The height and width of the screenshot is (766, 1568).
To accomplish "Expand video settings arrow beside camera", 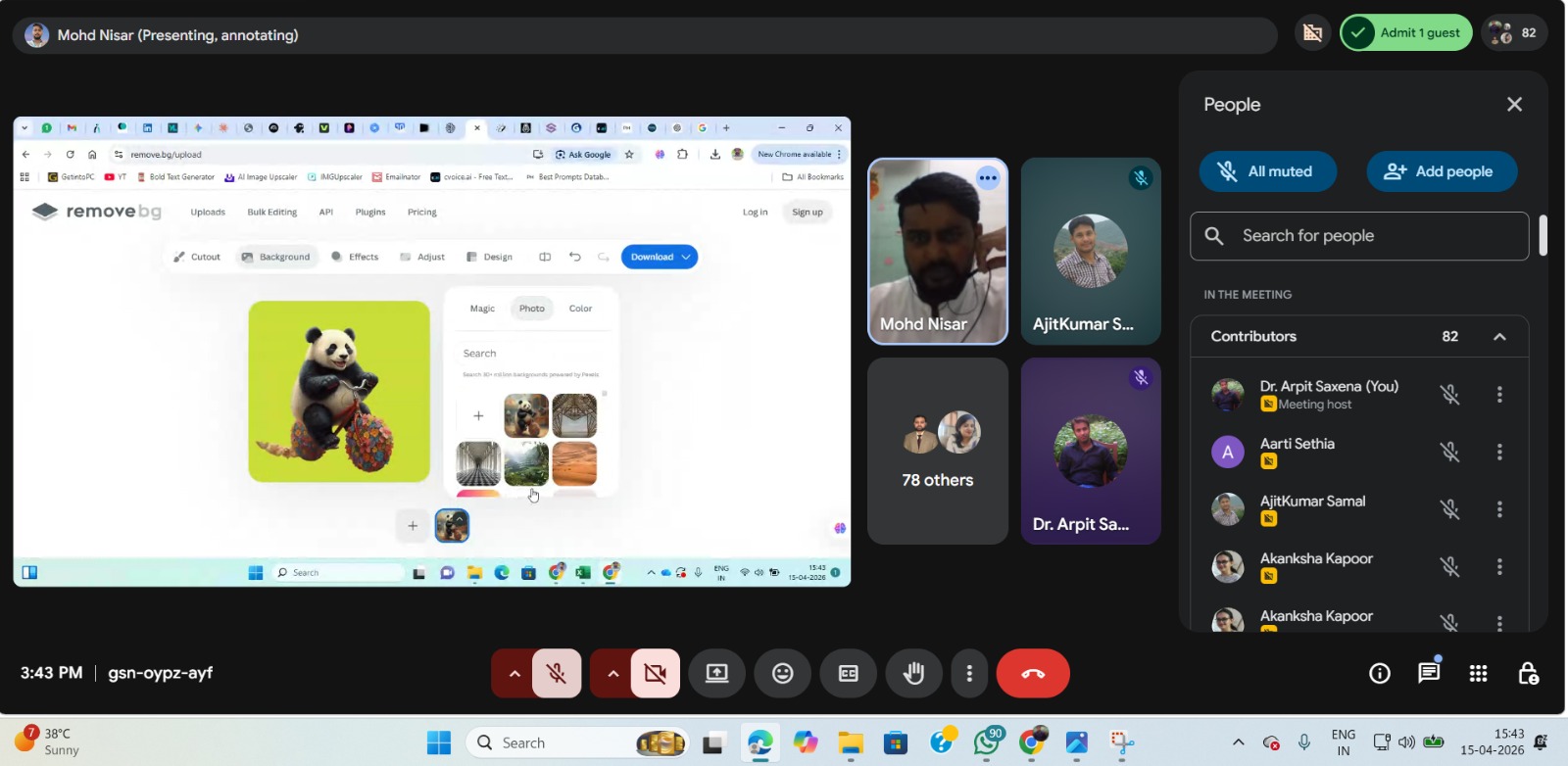I will [x=612, y=674].
